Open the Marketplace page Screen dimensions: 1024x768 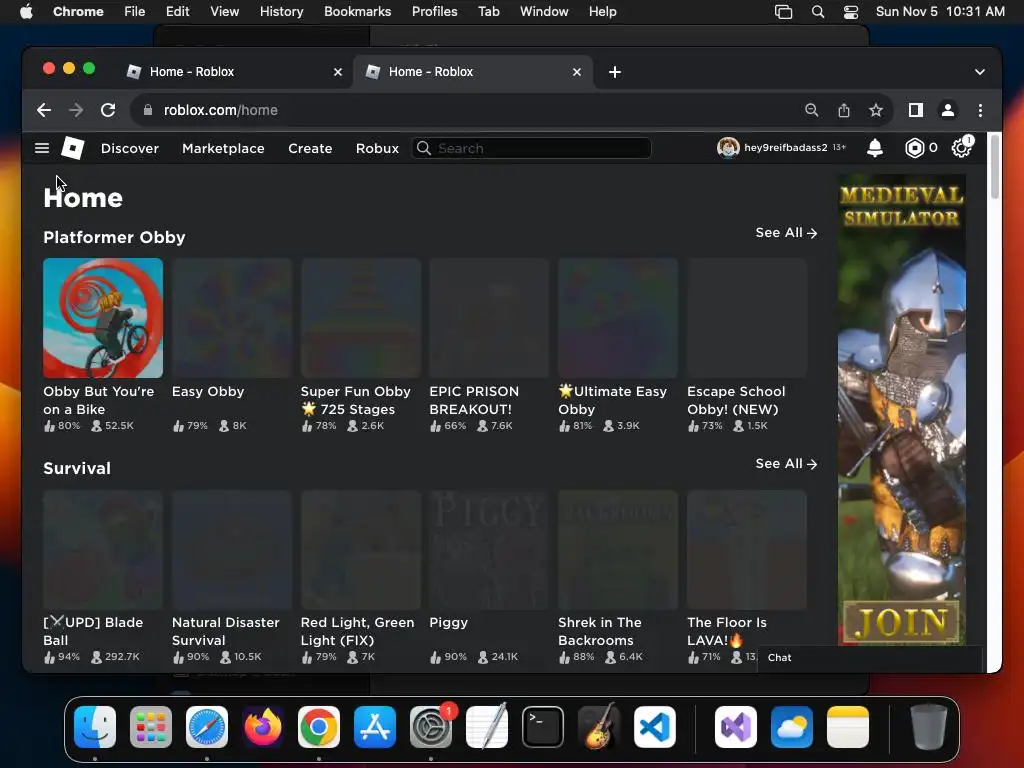point(223,148)
